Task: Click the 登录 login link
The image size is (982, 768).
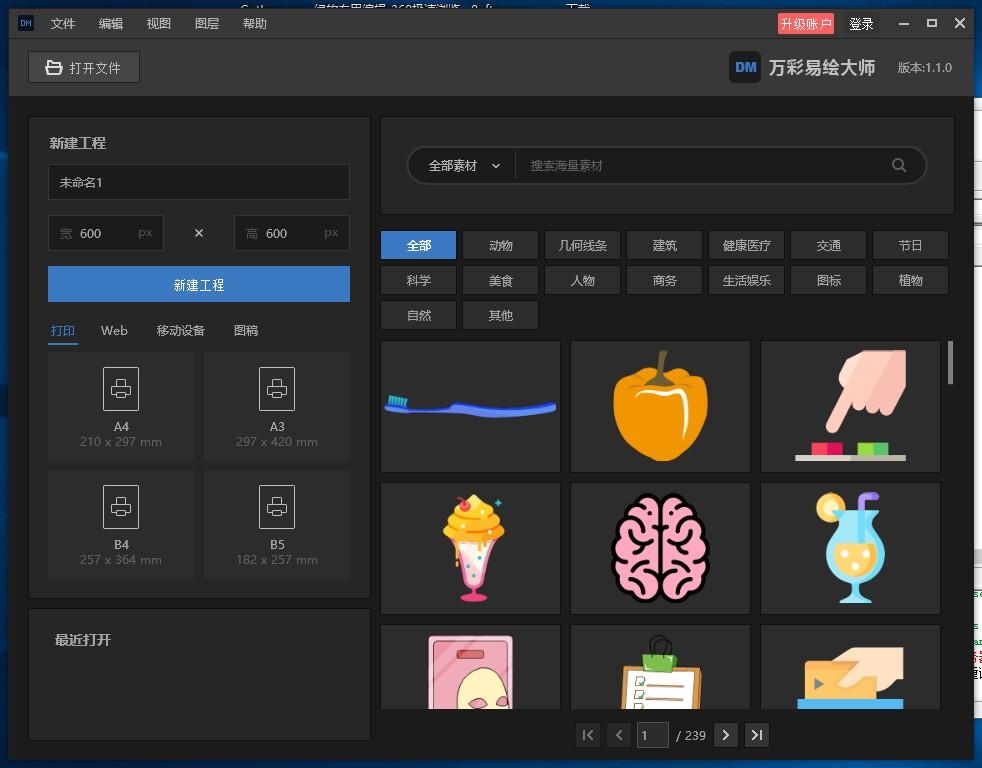Action: coord(861,24)
